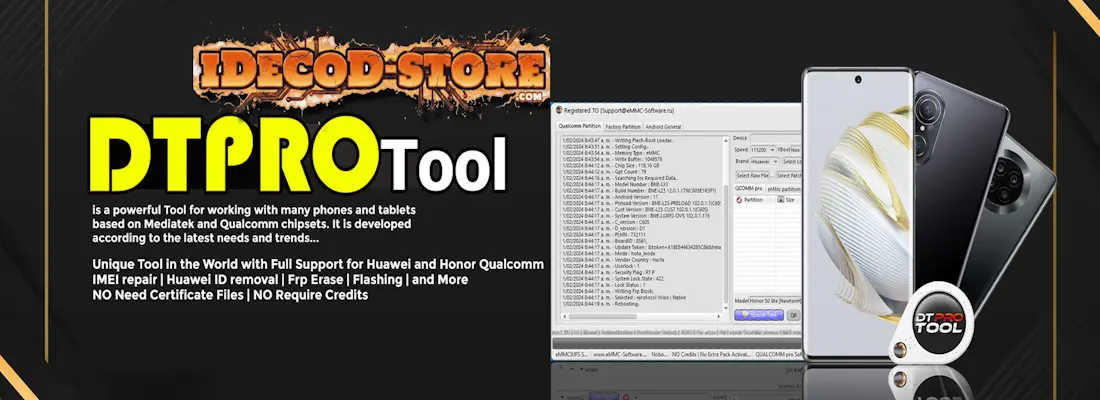The image size is (1100, 400).
Task: Open the Brand Huawei dropdown
Action: pos(765,161)
